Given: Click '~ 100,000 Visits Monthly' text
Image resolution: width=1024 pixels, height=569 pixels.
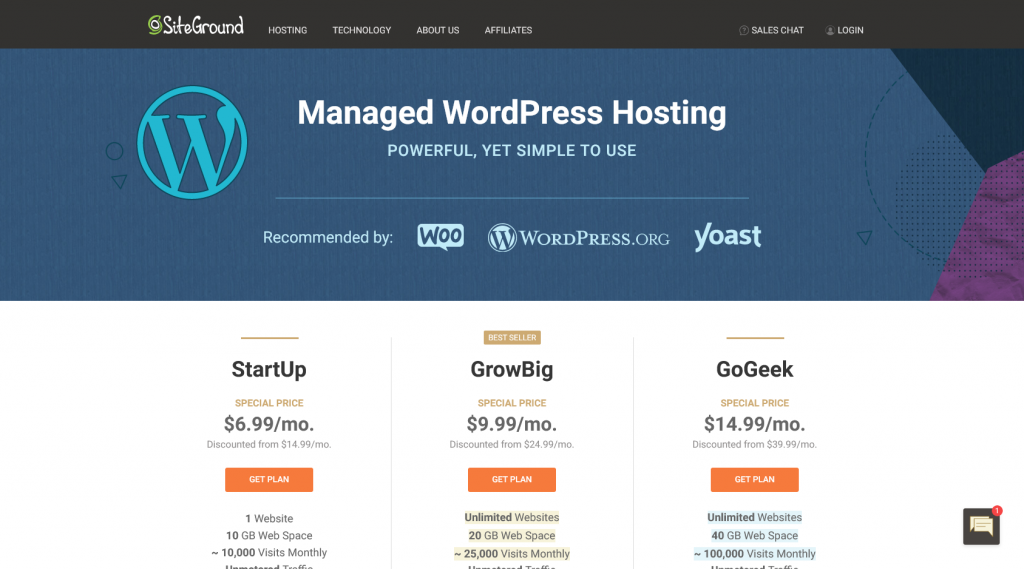Looking at the screenshot, I should click(754, 554).
